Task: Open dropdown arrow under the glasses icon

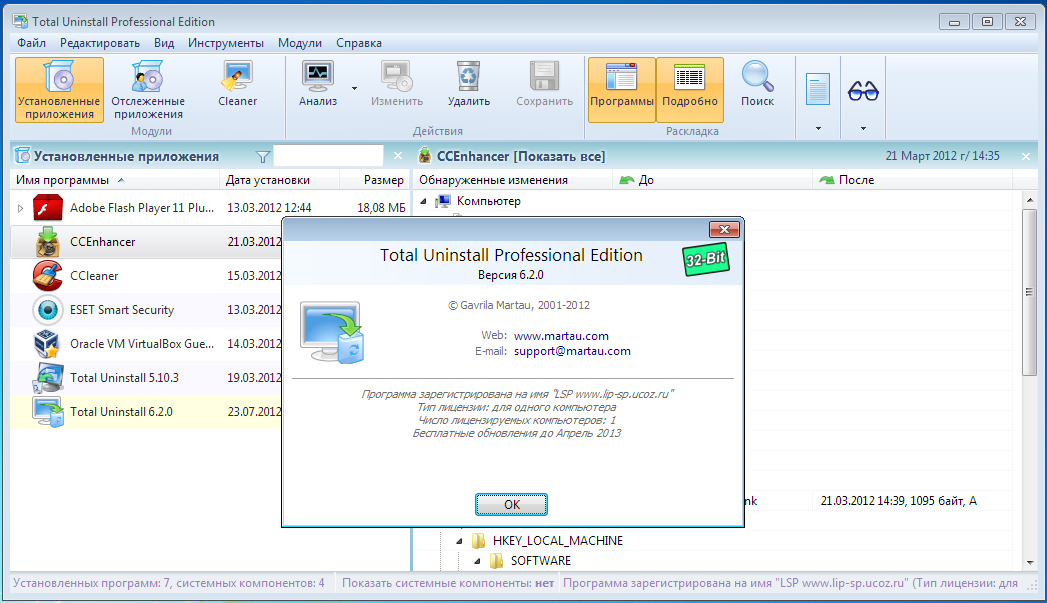Action: pos(863,128)
